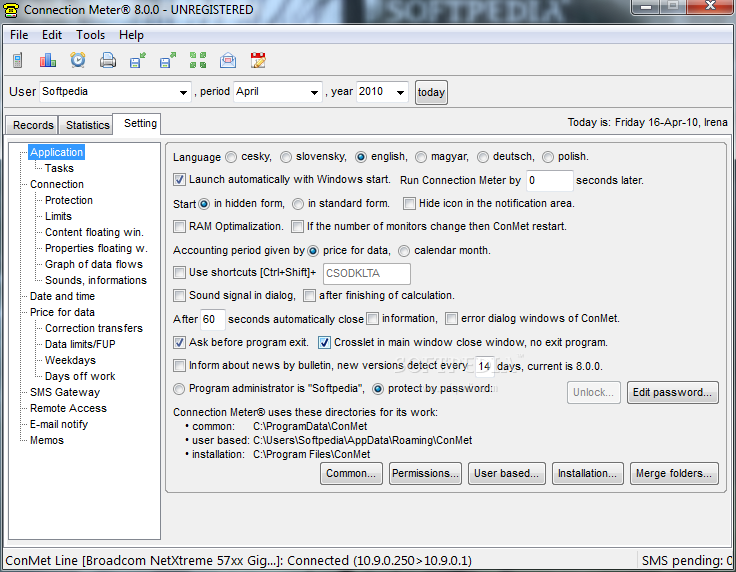Image resolution: width=736 pixels, height=572 pixels.
Task: Click the Permissions button
Action: [x=425, y=473]
